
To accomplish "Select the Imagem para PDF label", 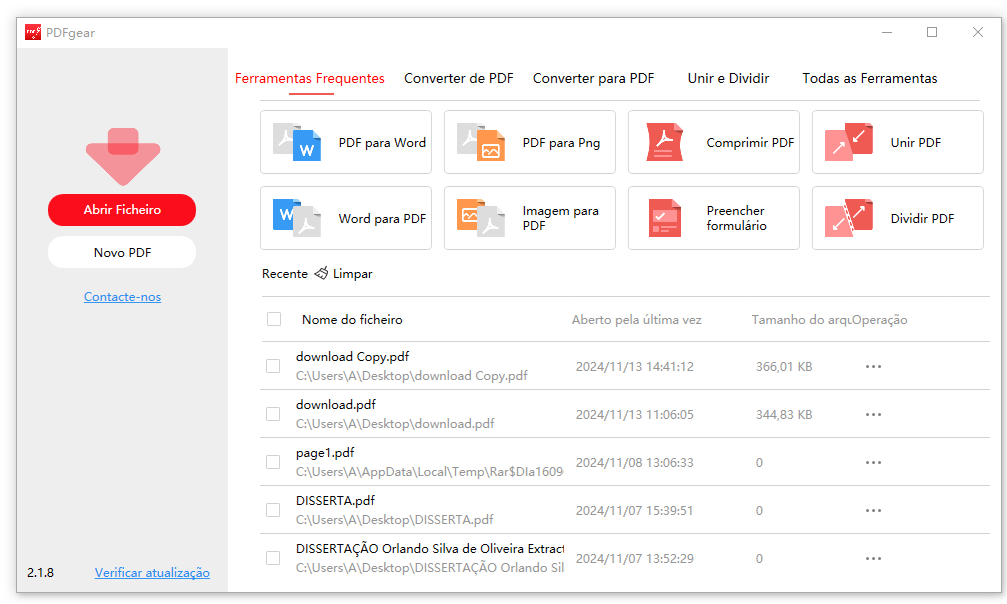I will pos(561,218).
